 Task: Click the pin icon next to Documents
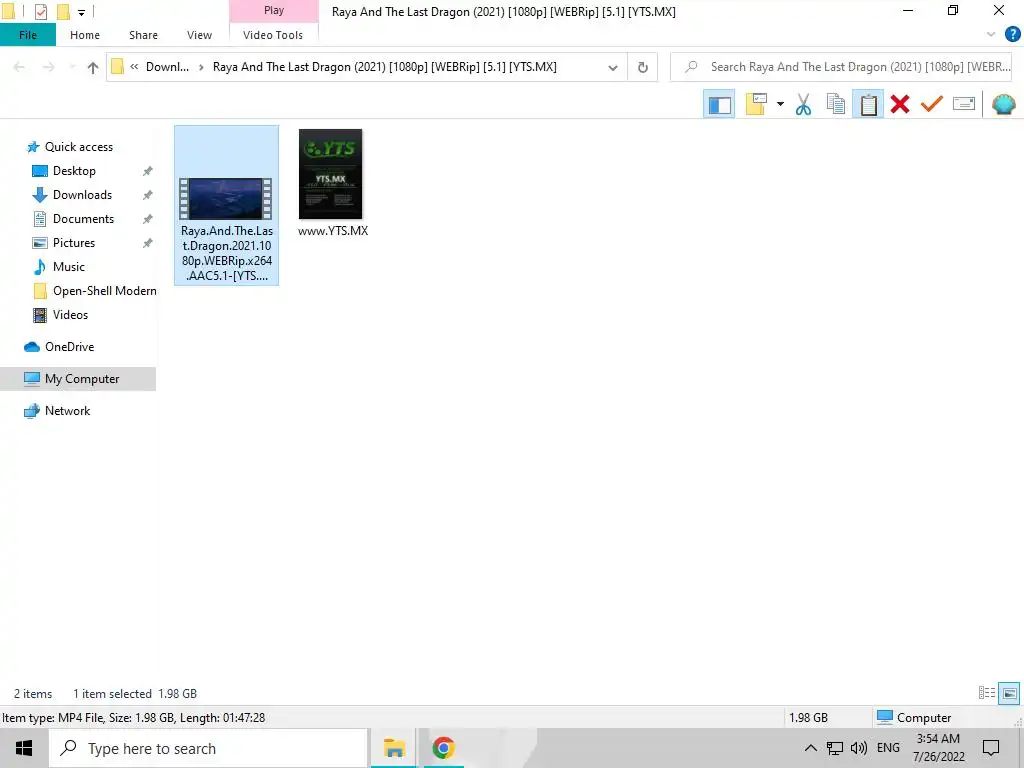click(x=148, y=219)
